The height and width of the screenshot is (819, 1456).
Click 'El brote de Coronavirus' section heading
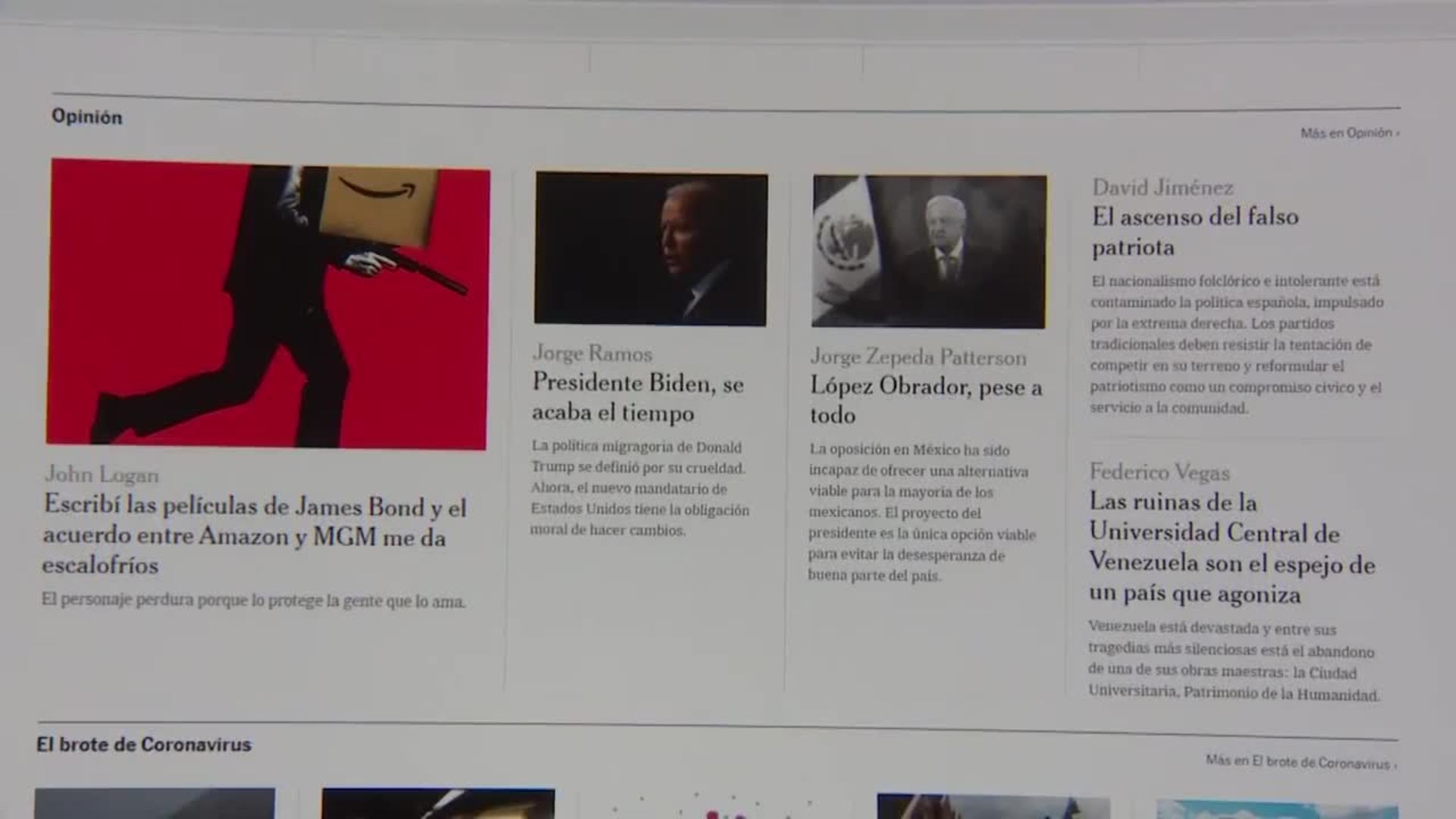144,745
